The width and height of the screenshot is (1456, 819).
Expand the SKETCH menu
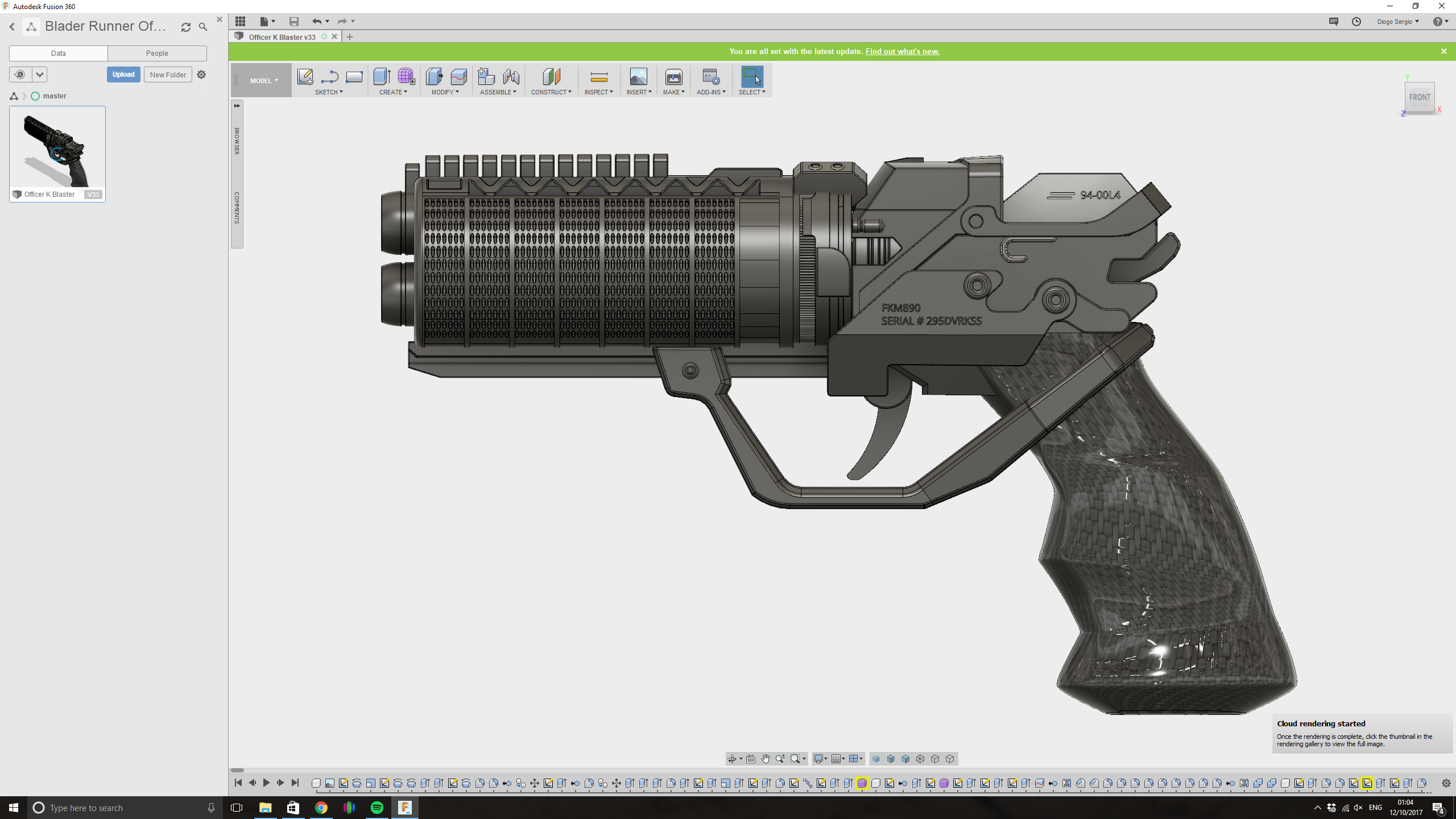pyautogui.click(x=329, y=92)
